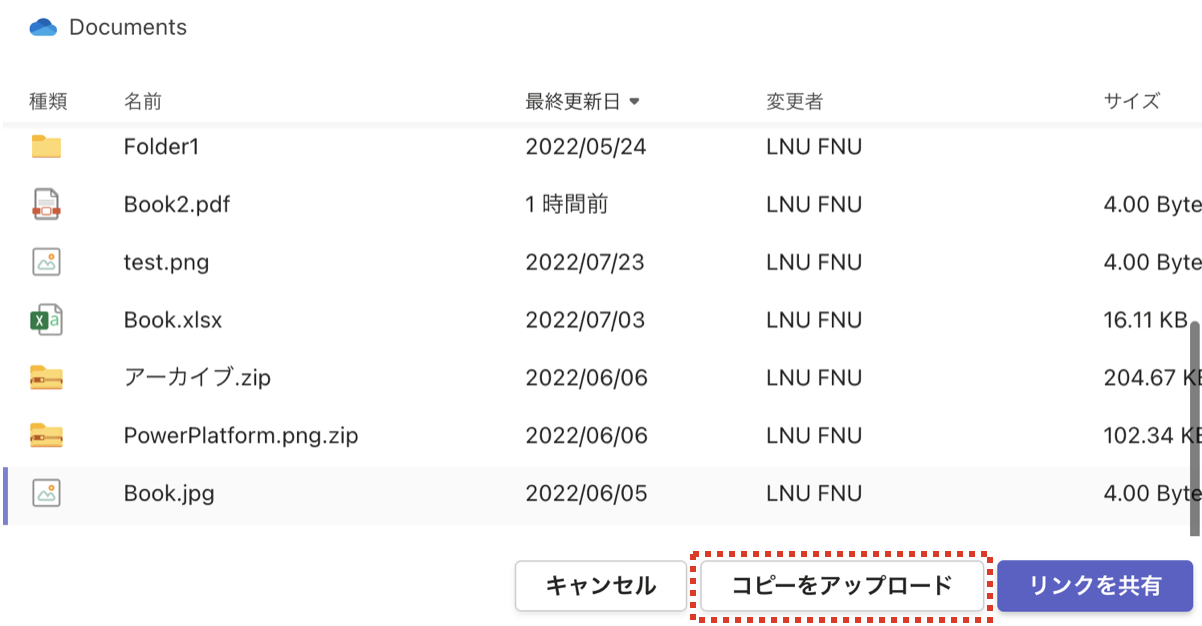The height and width of the screenshot is (626, 1202).
Task: Click the リンクを共有 button
Action: (x=1096, y=585)
